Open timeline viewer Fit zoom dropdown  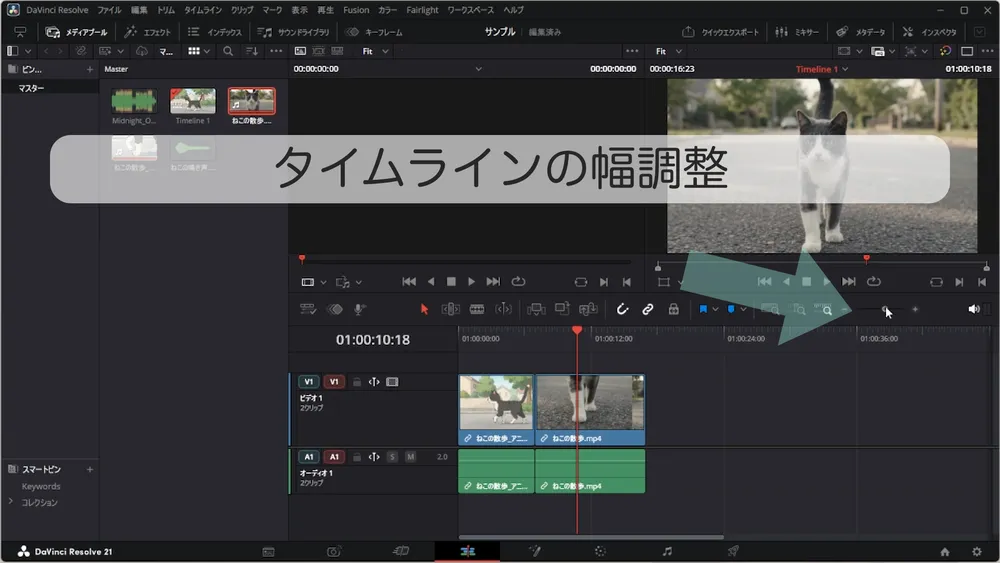click(668, 51)
